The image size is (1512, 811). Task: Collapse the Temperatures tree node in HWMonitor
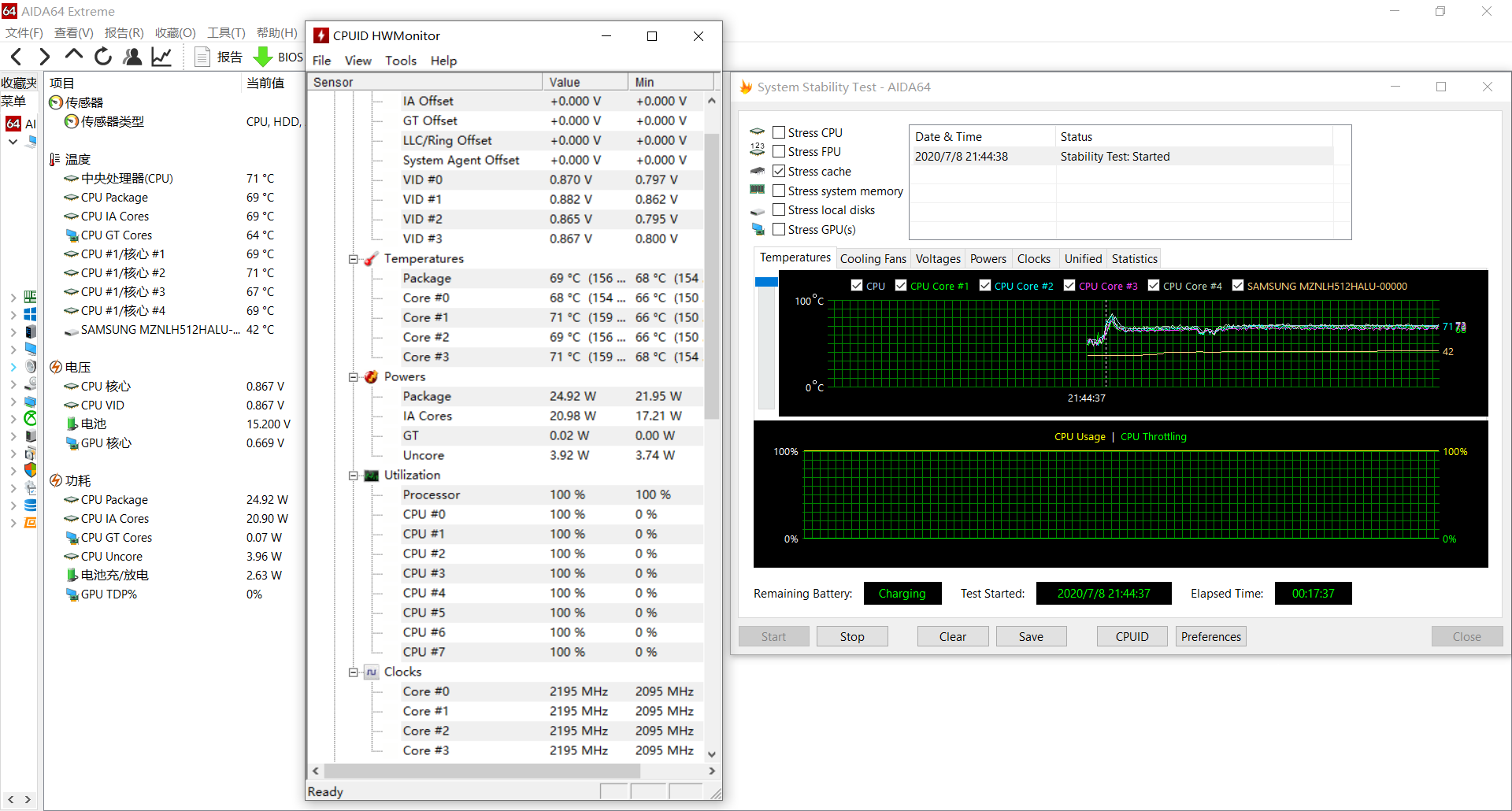pos(354,259)
